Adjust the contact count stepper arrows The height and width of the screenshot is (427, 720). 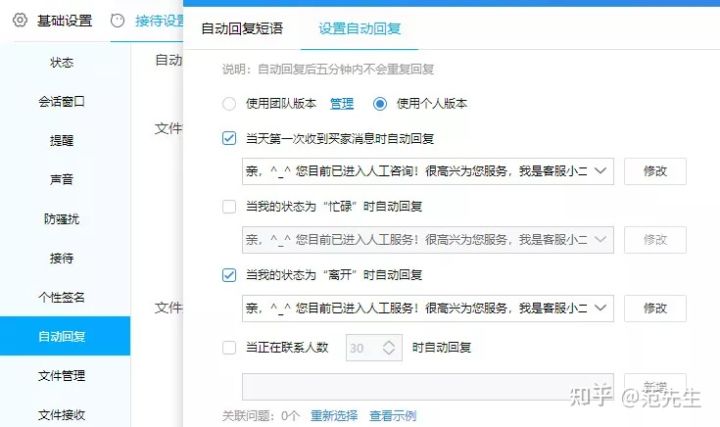(389, 348)
